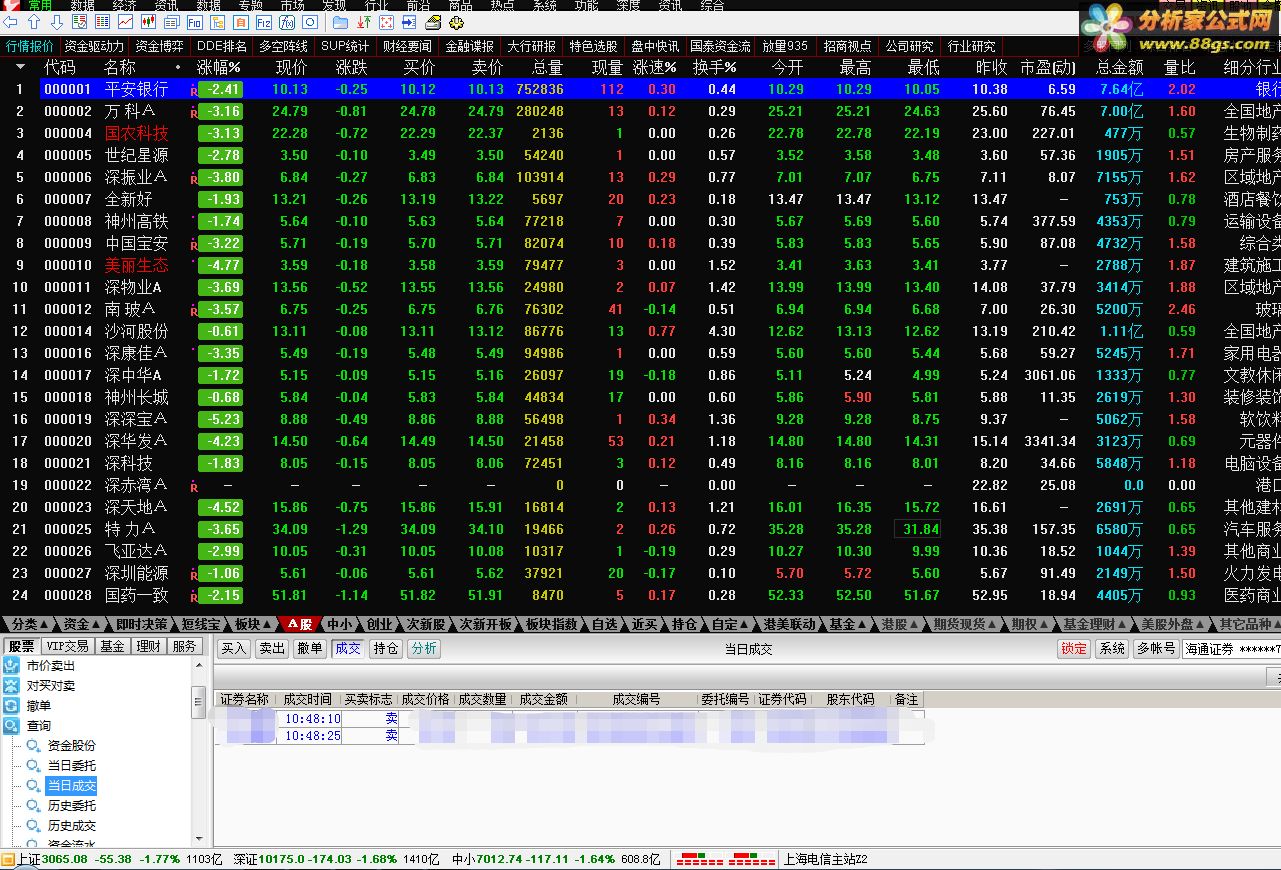Click the 买入 button
This screenshot has height=870, width=1281.
(234, 648)
